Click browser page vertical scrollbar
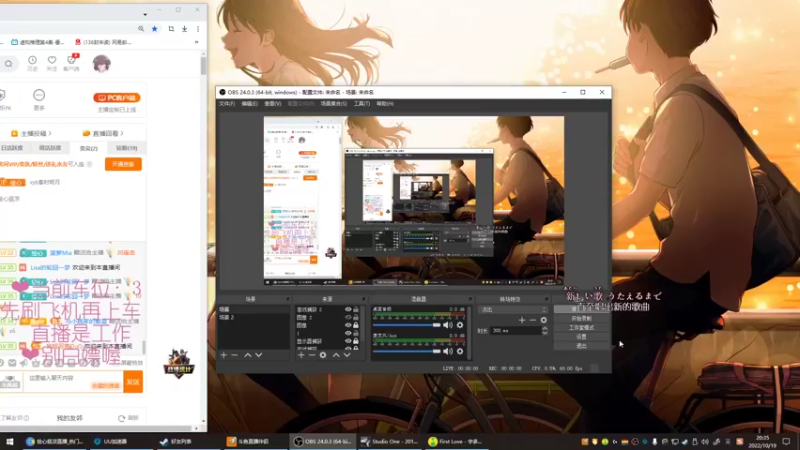This screenshot has width=800, height=450. (x=204, y=66)
